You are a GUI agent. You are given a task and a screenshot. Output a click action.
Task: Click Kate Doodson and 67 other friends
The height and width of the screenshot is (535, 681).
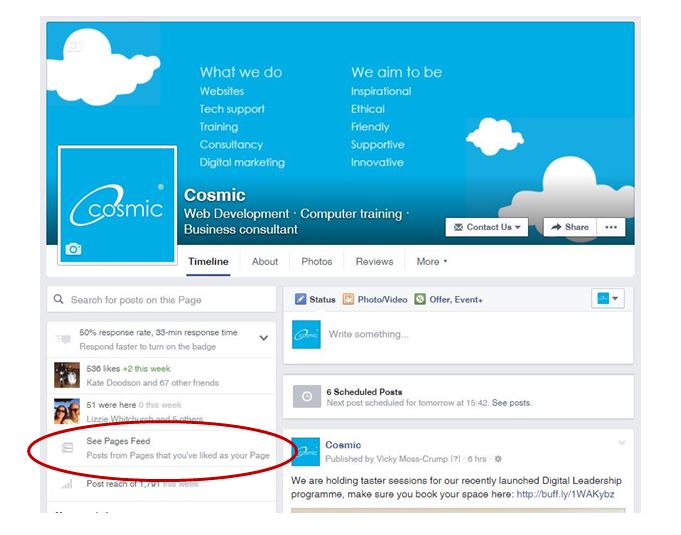click(x=152, y=383)
